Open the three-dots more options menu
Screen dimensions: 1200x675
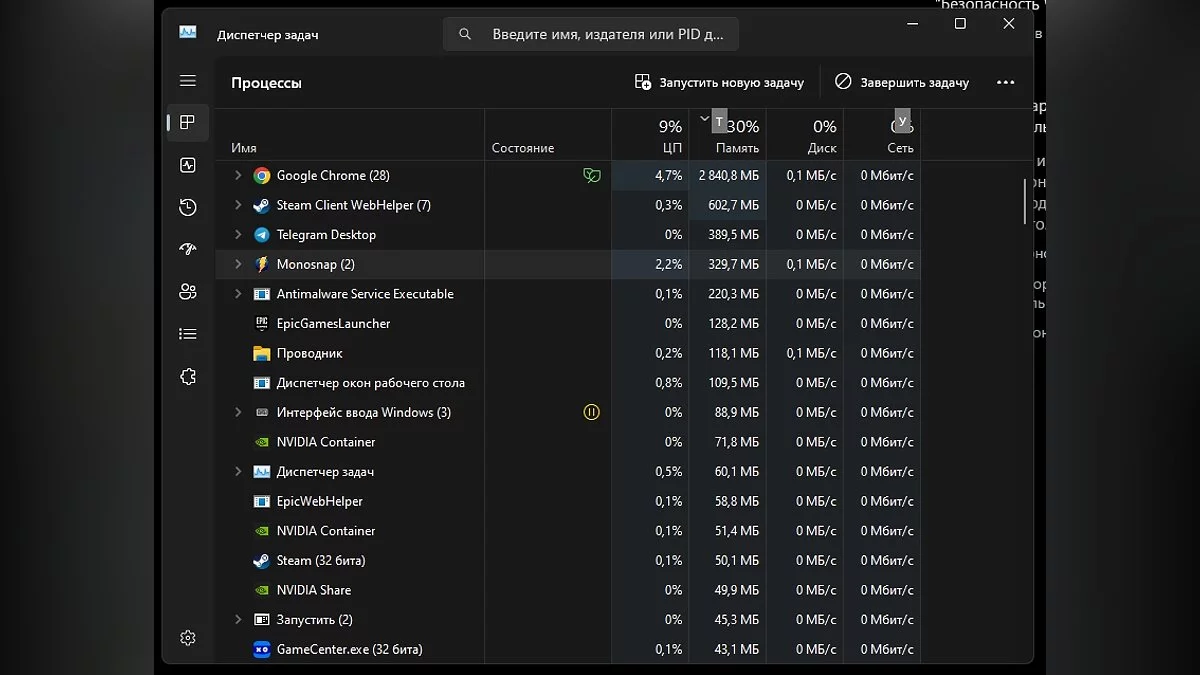point(1006,83)
